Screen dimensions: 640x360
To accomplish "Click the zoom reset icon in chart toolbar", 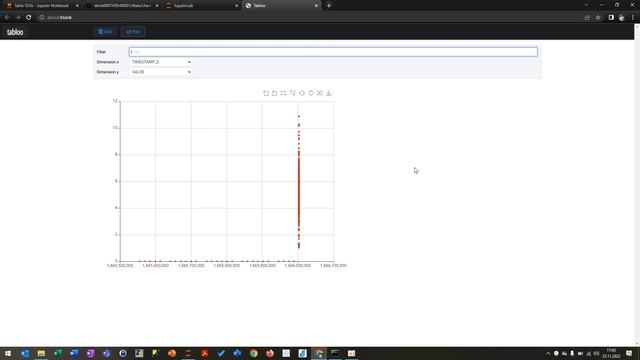I will (274, 93).
